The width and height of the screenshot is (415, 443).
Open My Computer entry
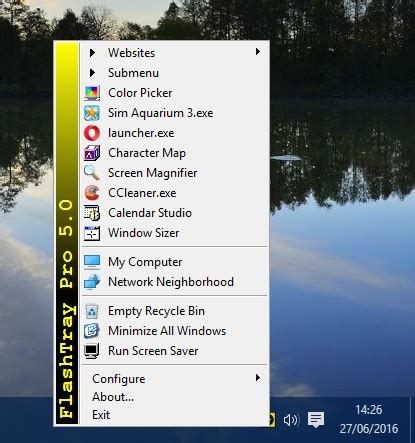pos(175,262)
